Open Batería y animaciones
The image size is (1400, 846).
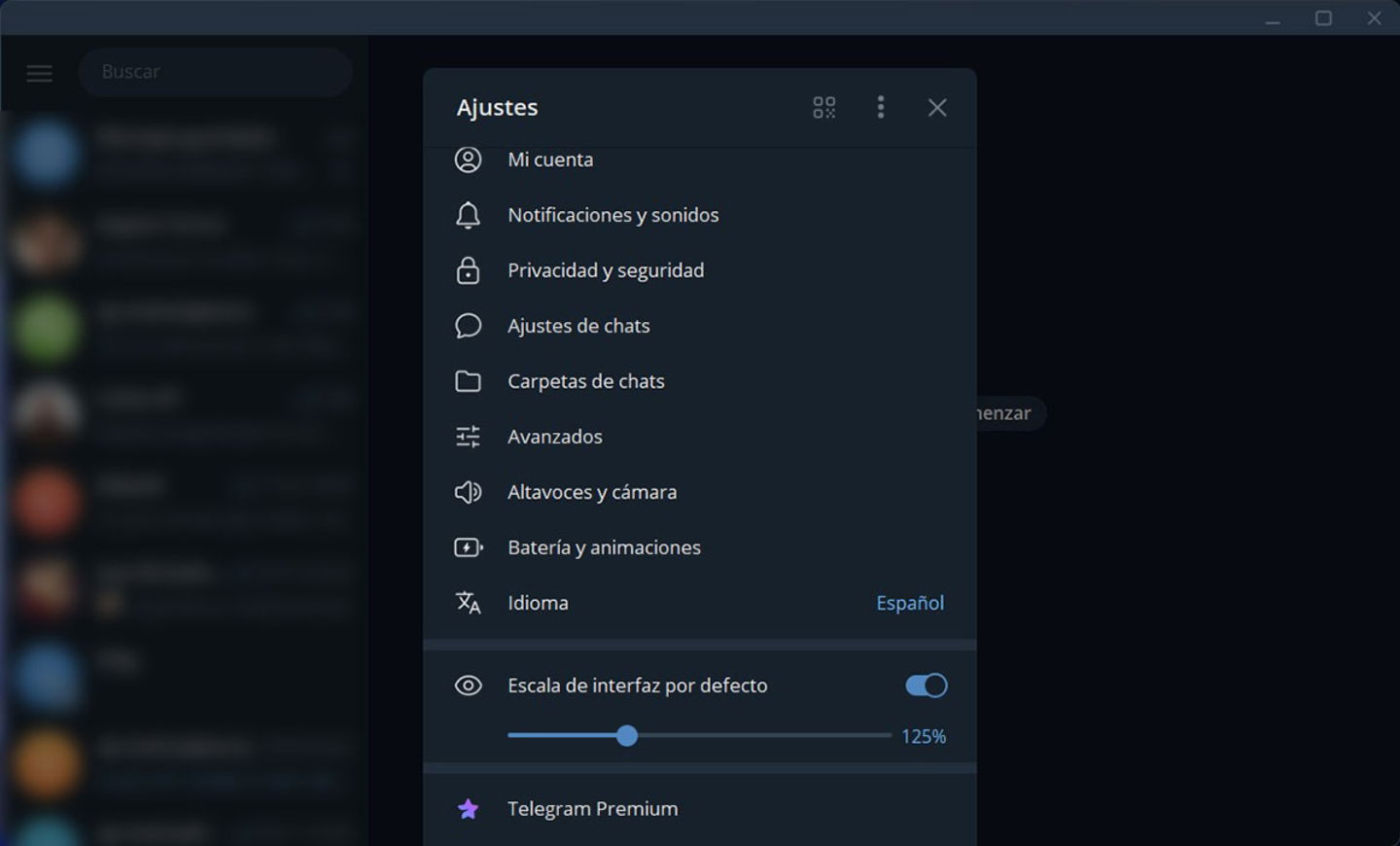tap(700, 547)
